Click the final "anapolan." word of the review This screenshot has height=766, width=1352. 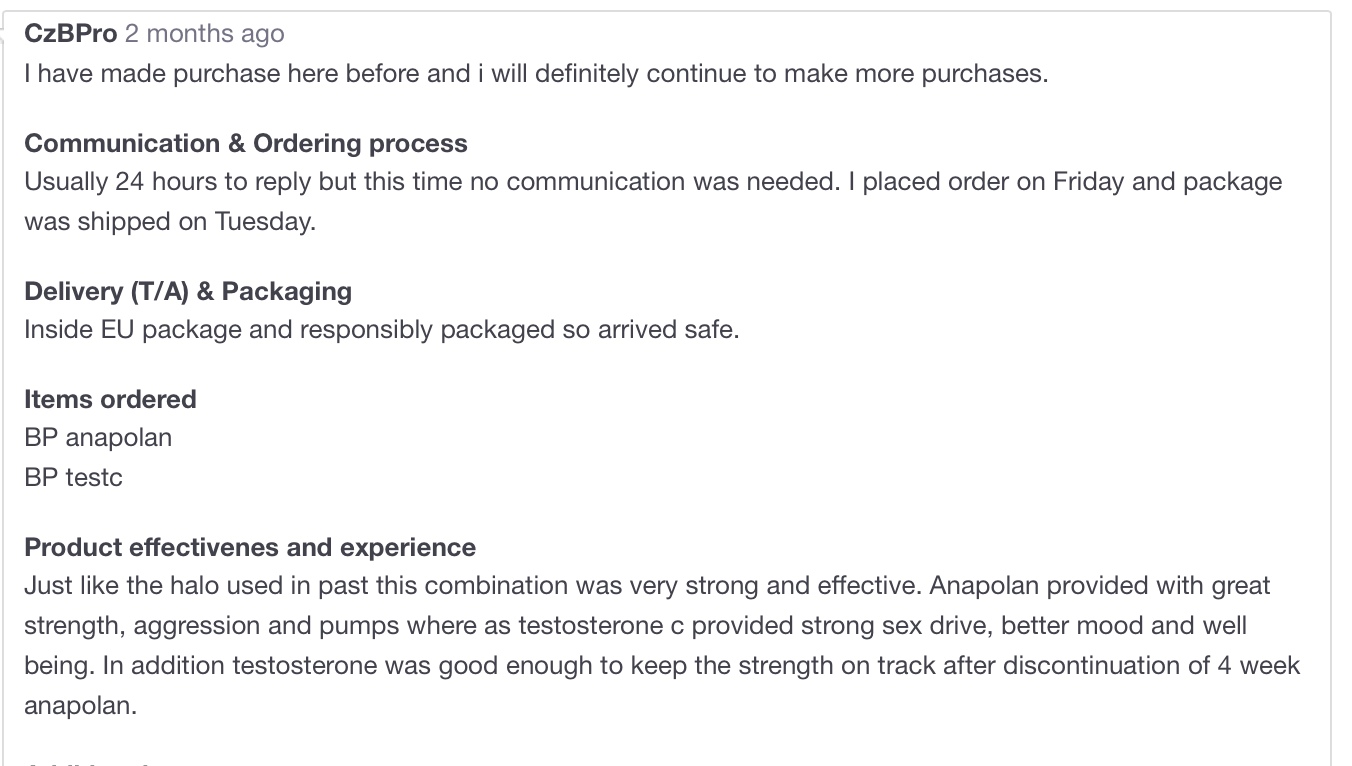(80, 706)
